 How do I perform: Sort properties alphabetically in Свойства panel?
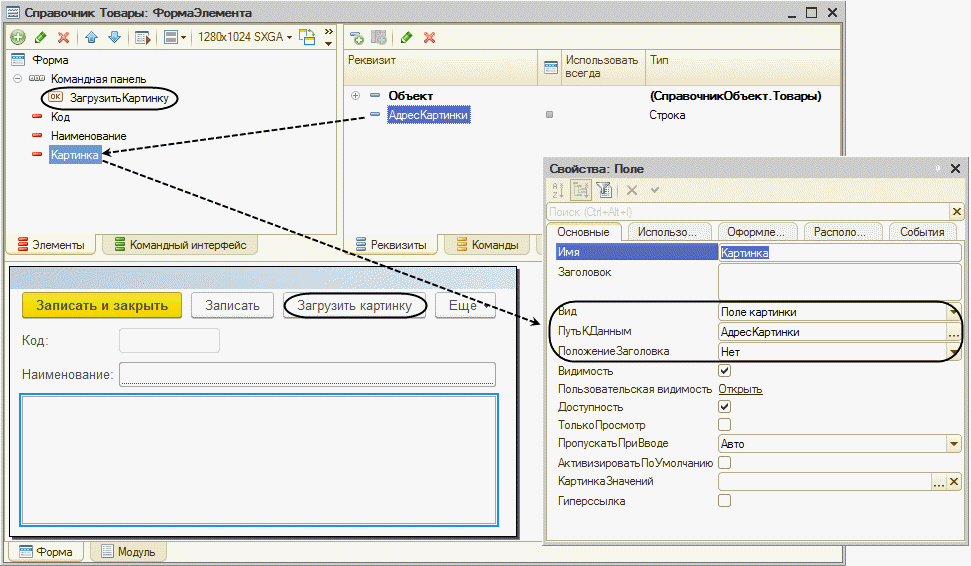pos(557,190)
